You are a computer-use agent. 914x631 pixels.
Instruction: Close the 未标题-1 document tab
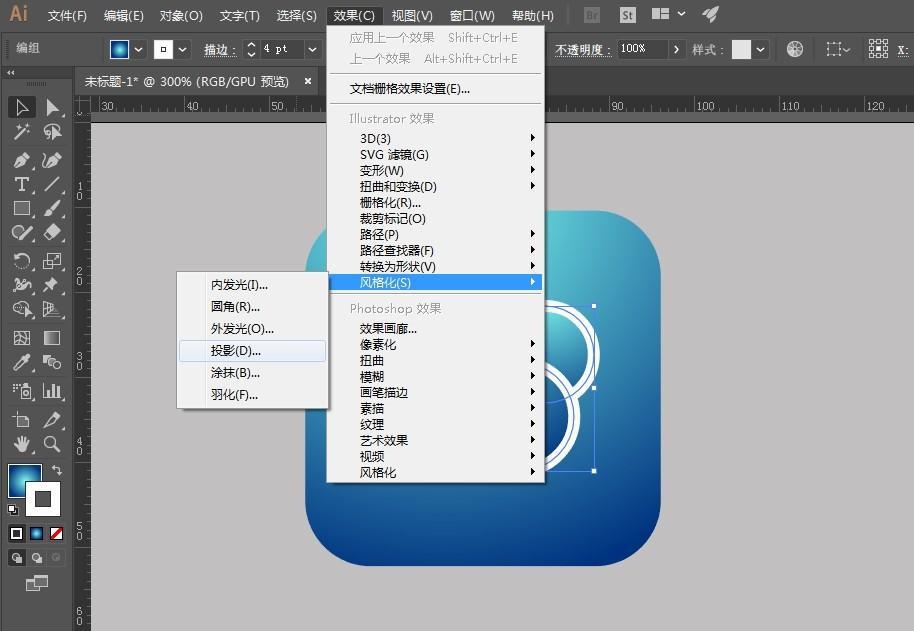point(308,81)
